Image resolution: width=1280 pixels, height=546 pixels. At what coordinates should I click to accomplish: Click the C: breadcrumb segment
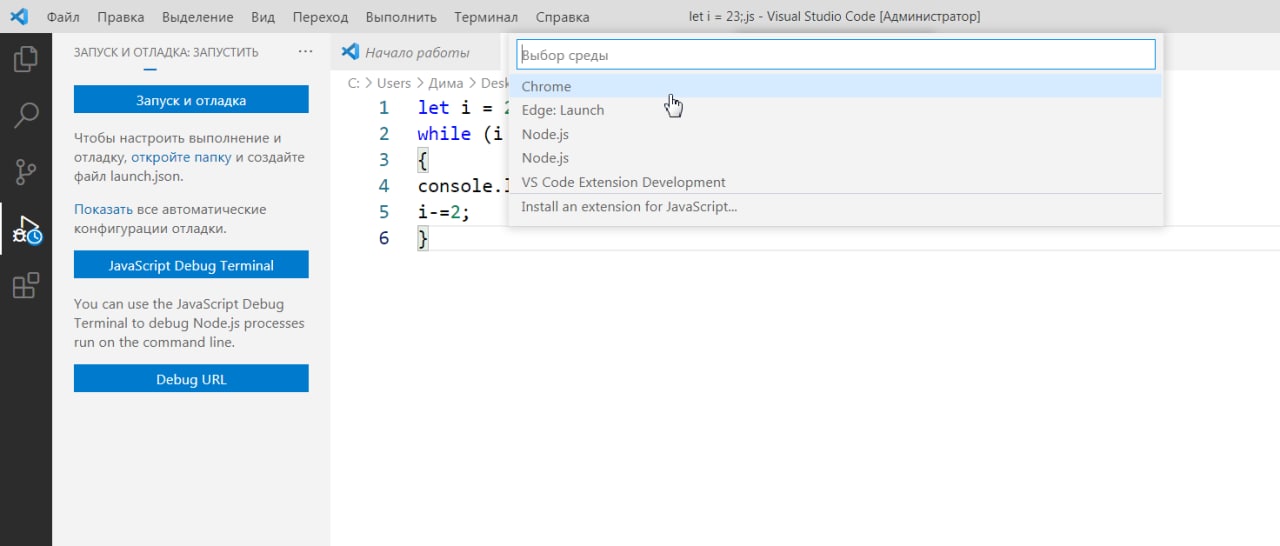pos(354,83)
